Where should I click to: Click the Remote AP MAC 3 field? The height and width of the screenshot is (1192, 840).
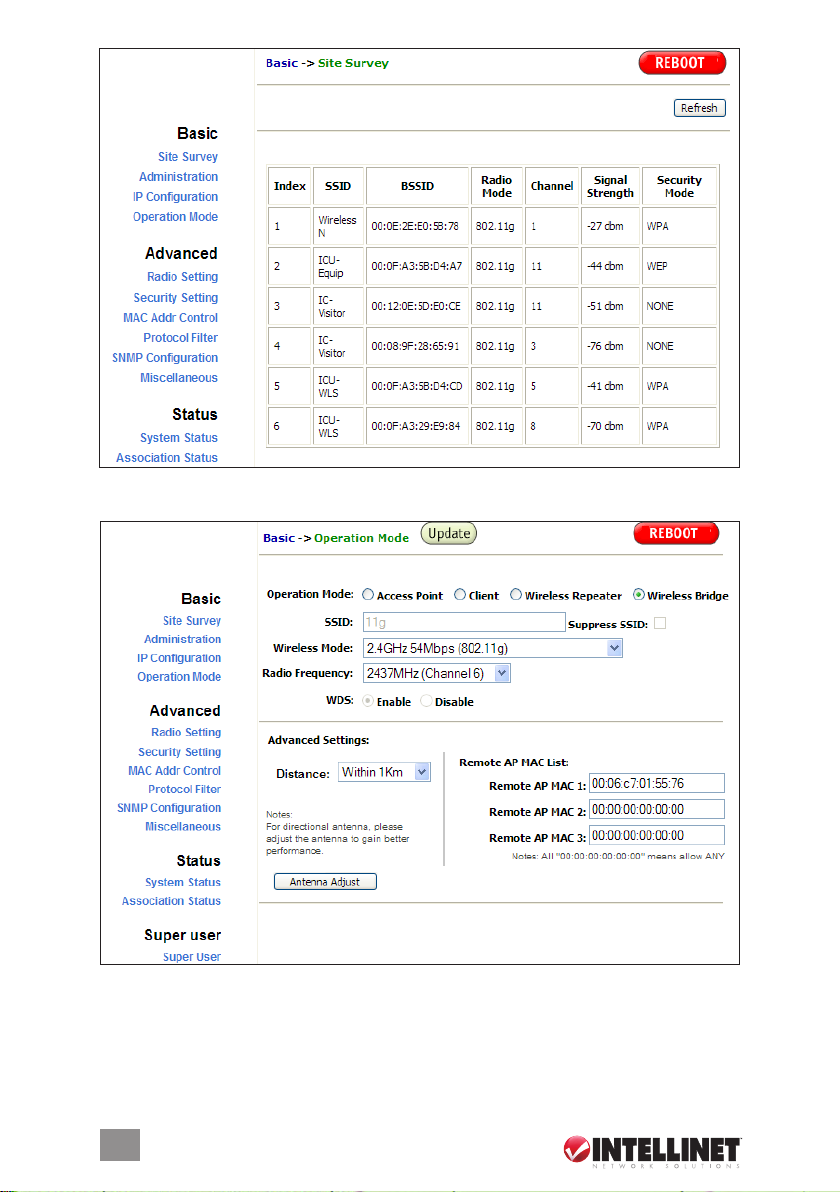pos(657,835)
